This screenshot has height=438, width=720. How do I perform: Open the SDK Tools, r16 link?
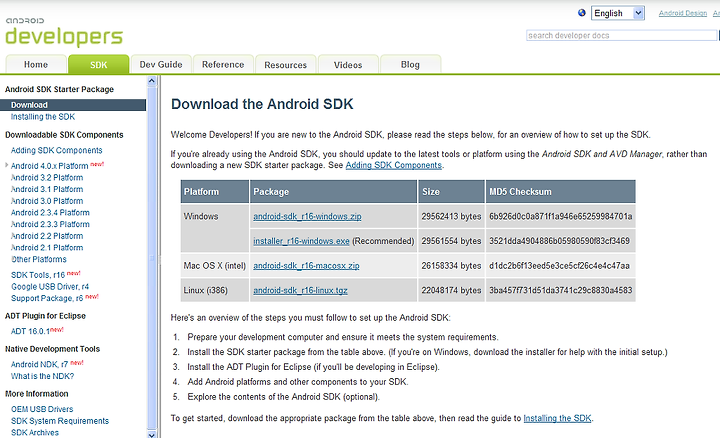[38, 275]
